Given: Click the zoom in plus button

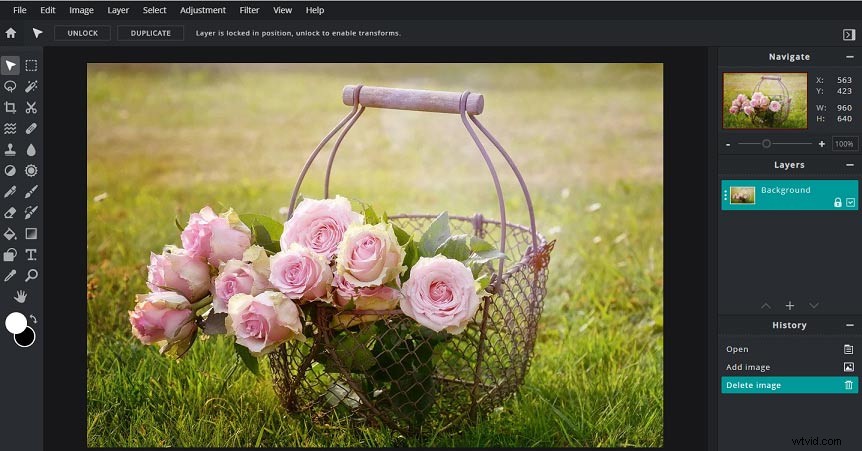Looking at the screenshot, I should (x=822, y=144).
